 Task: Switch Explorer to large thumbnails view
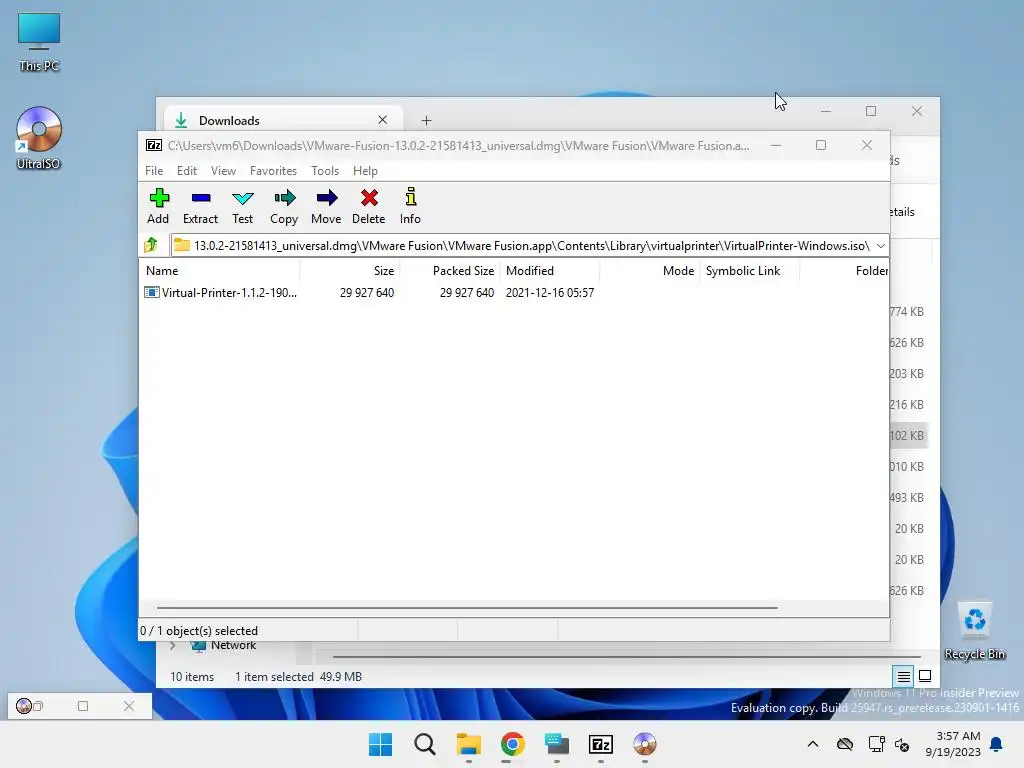(x=925, y=677)
